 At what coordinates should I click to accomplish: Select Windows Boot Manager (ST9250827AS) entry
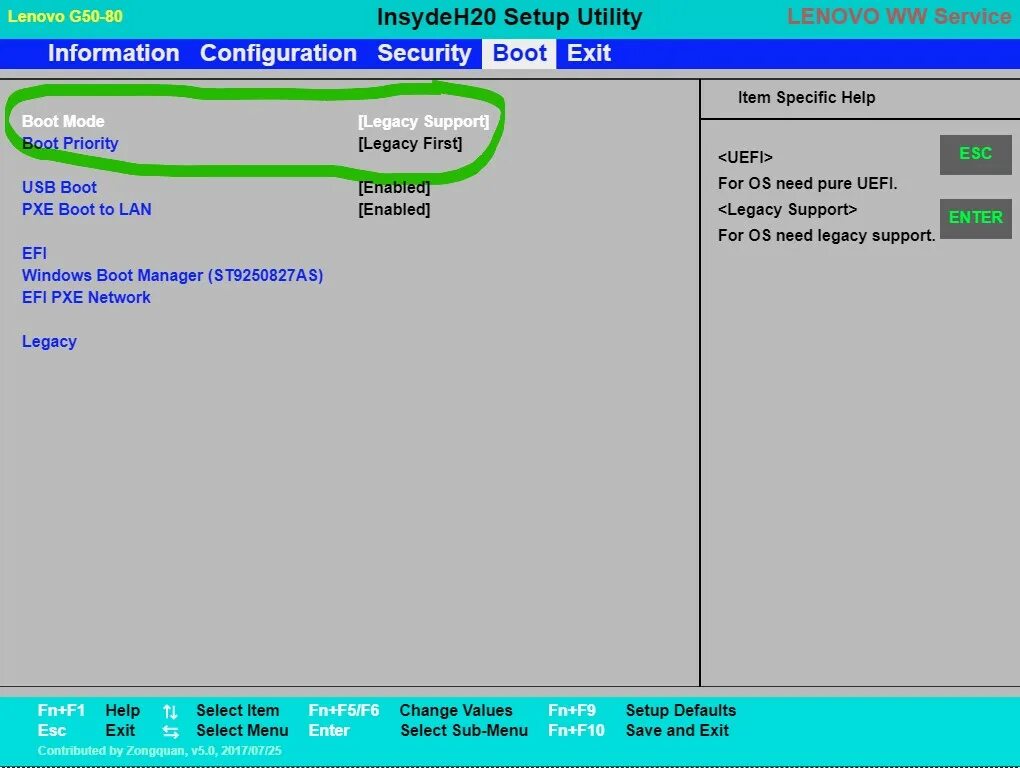[x=172, y=276]
